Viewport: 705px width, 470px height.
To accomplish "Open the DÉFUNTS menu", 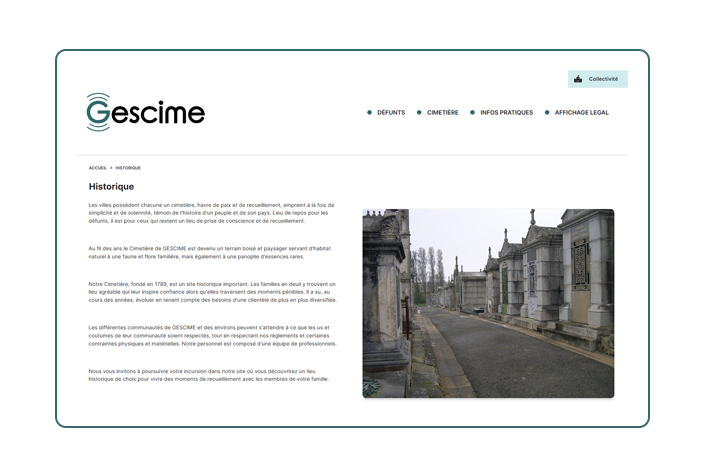I will pyautogui.click(x=391, y=113).
